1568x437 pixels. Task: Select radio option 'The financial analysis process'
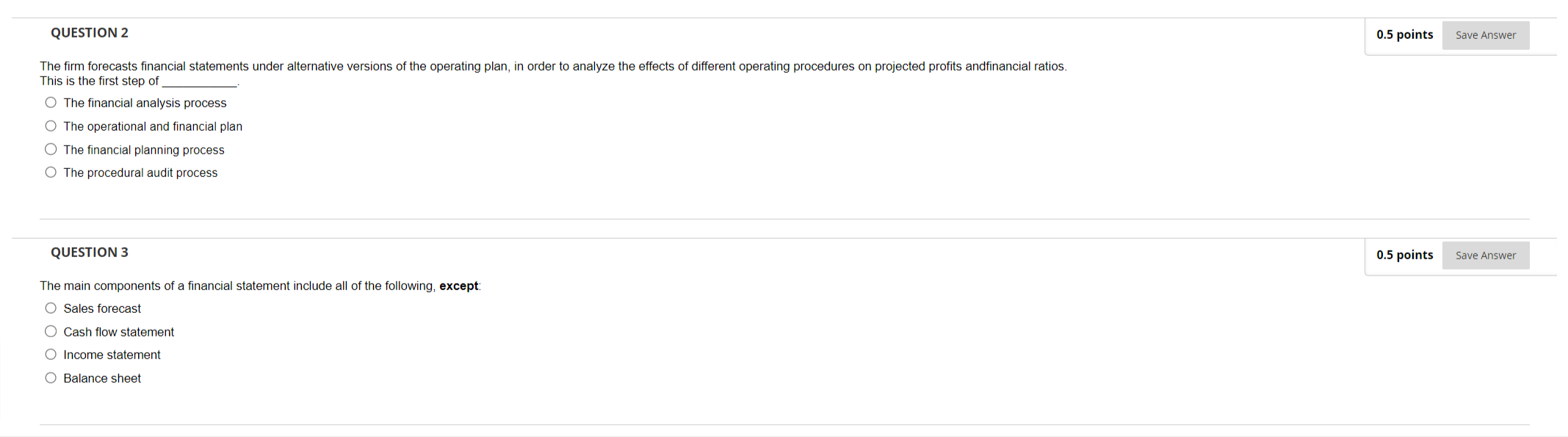pos(50,102)
